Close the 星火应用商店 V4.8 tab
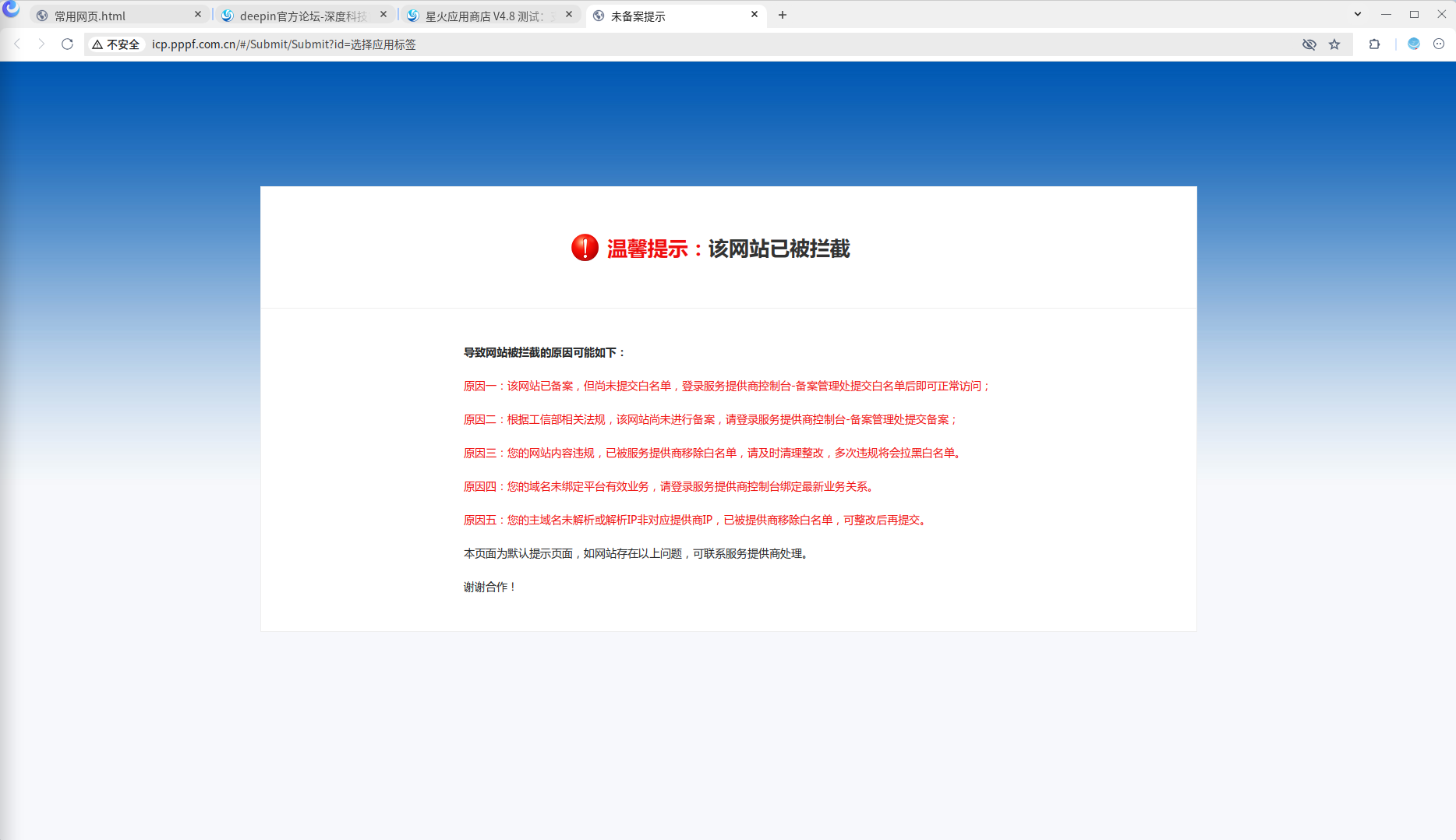 569,15
